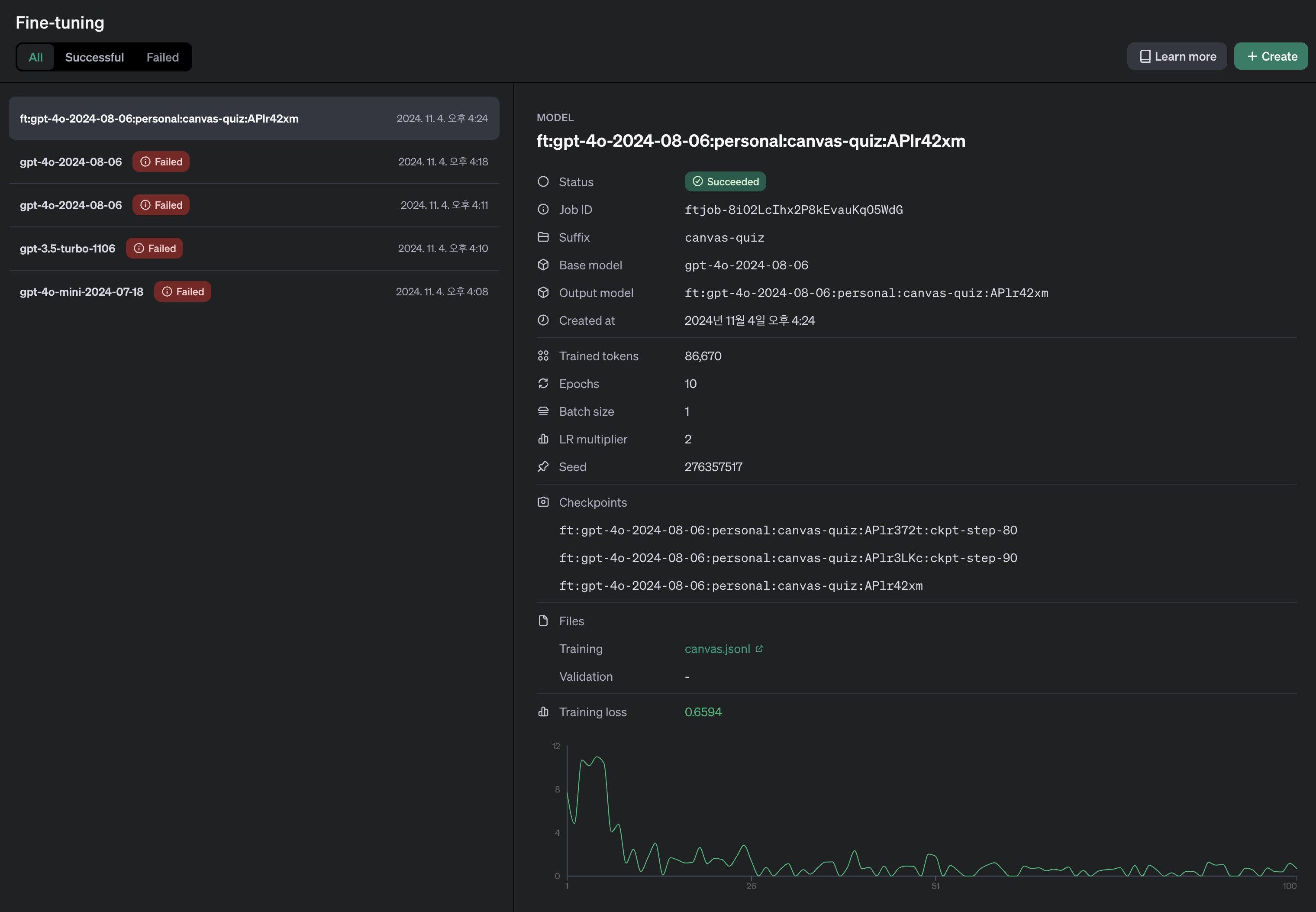
Task: Click the Batch size stack icon
Action: pyautogui.click(x=543, y=411)
